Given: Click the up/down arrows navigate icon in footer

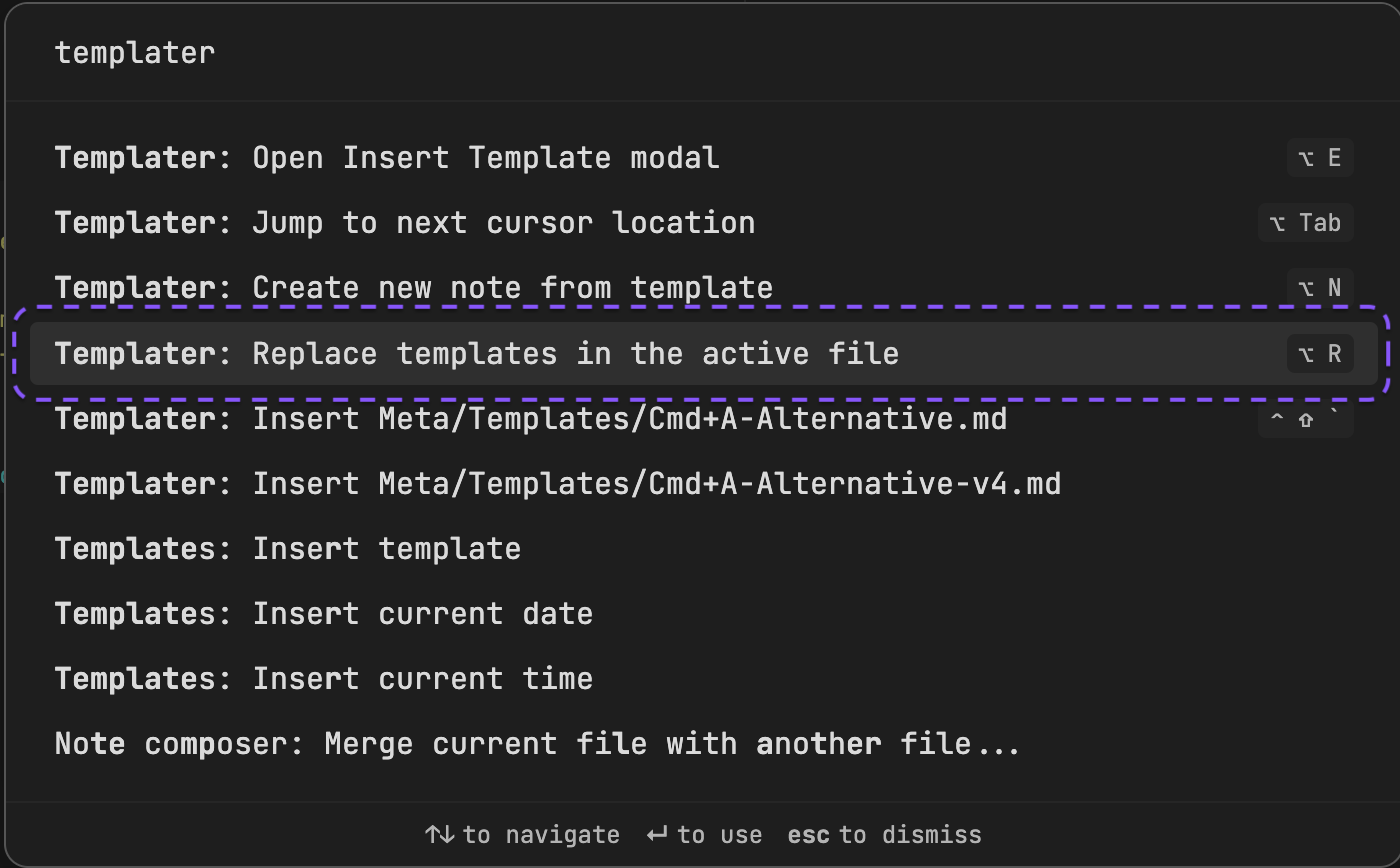Looking at the screenshot, I should point(439,834).
